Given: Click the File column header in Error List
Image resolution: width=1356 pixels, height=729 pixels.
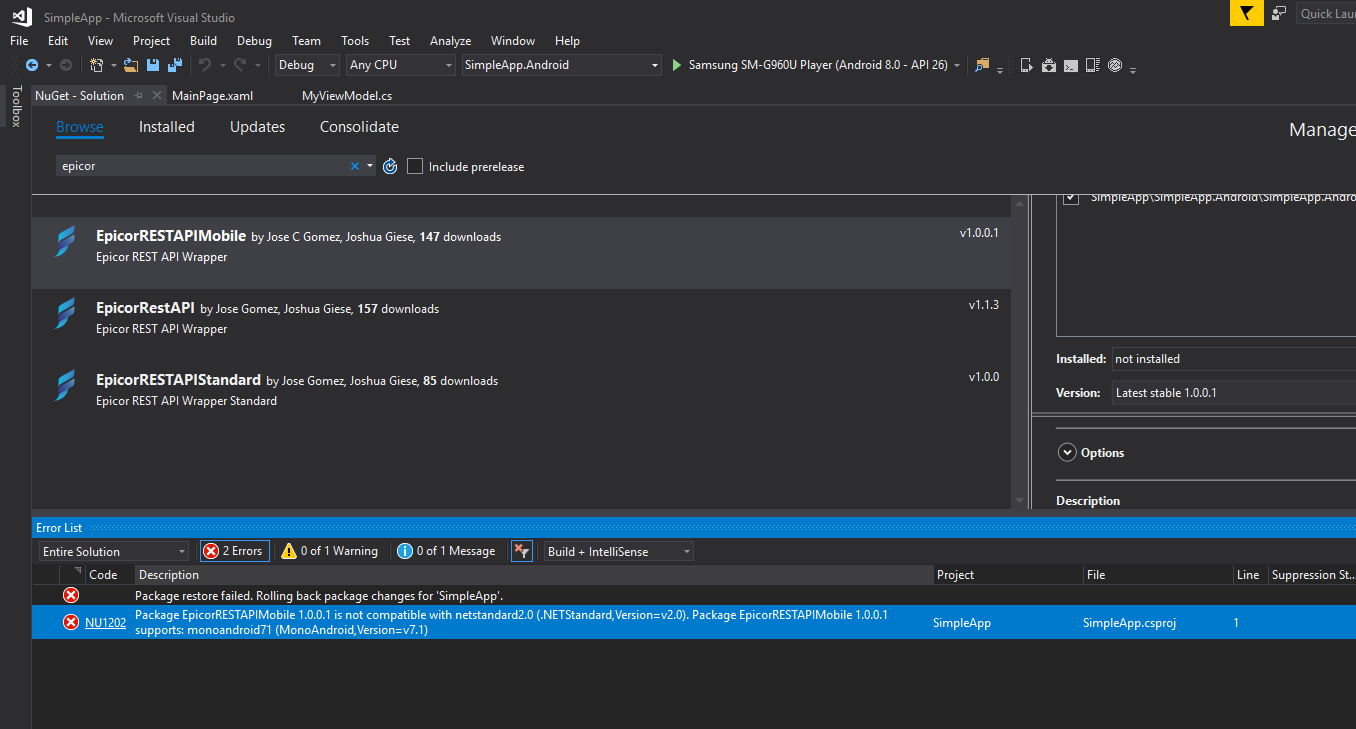Looking at the screenshot, I should (1157, 575).
